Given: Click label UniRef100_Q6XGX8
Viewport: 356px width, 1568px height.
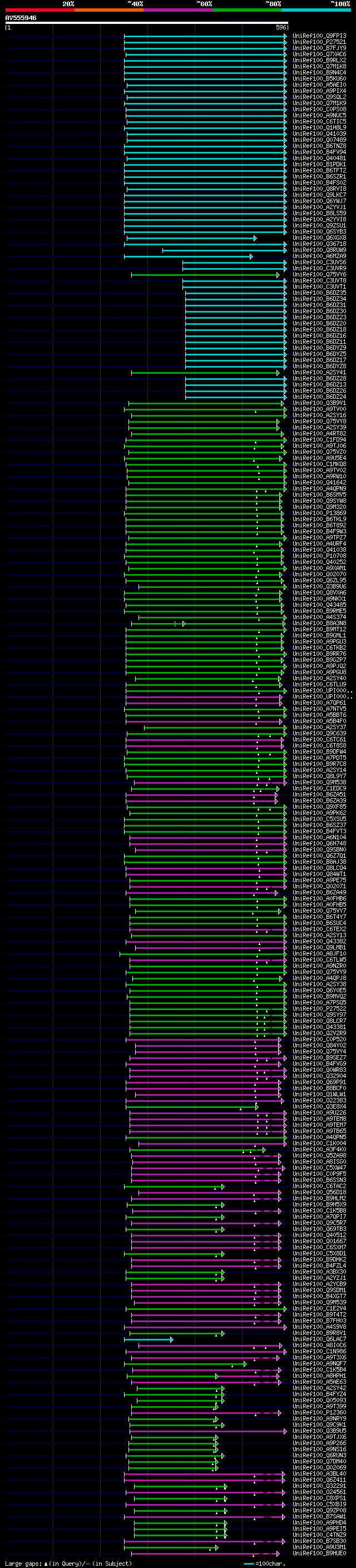Looking at the screenshot, I should tap(319, 238).
